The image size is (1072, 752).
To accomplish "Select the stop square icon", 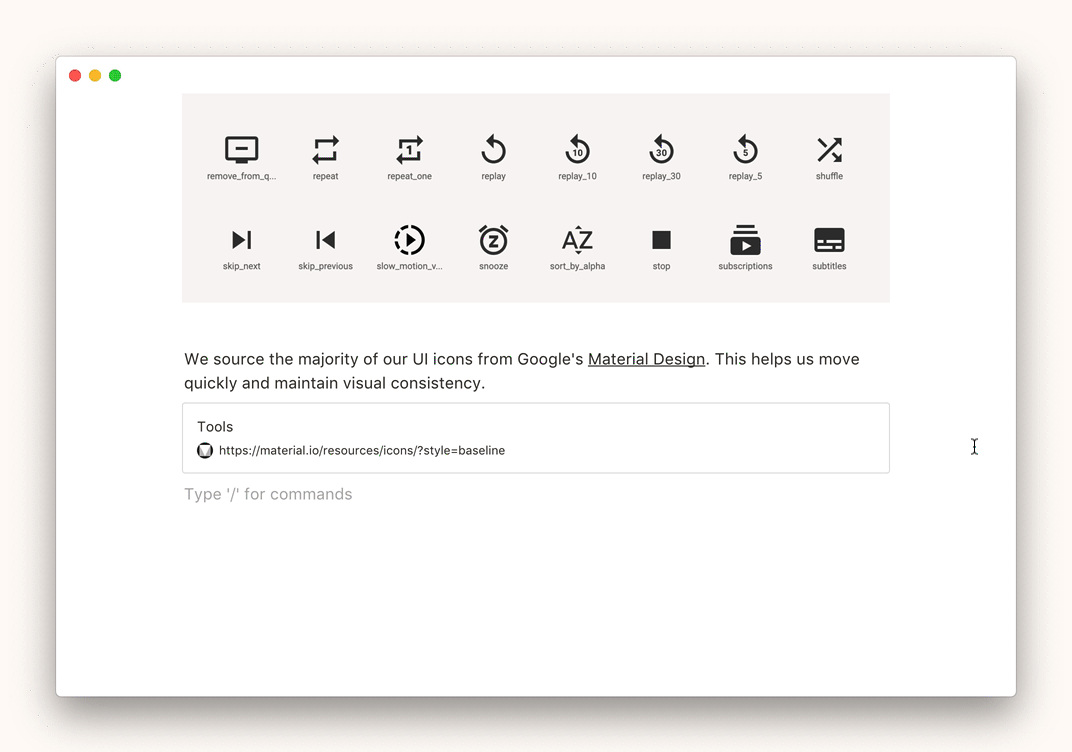I will click(661, 240).
